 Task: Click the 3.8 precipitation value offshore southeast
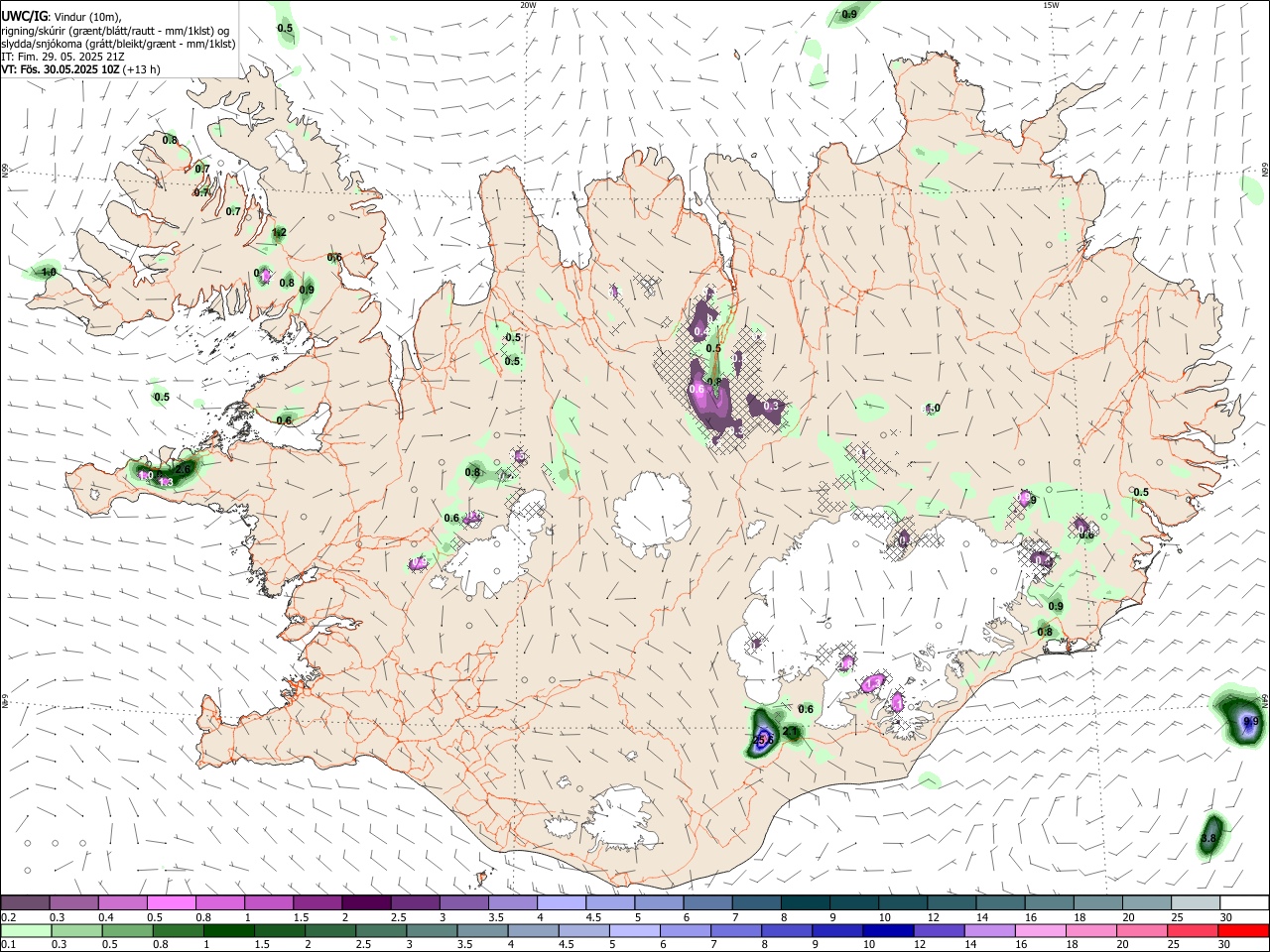pos(1208,839)
